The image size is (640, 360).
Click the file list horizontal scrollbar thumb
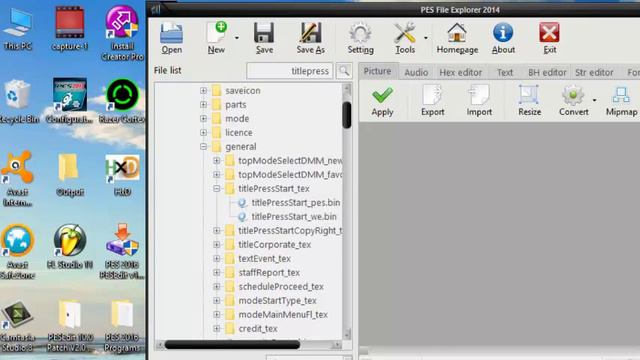coord(232,345)
